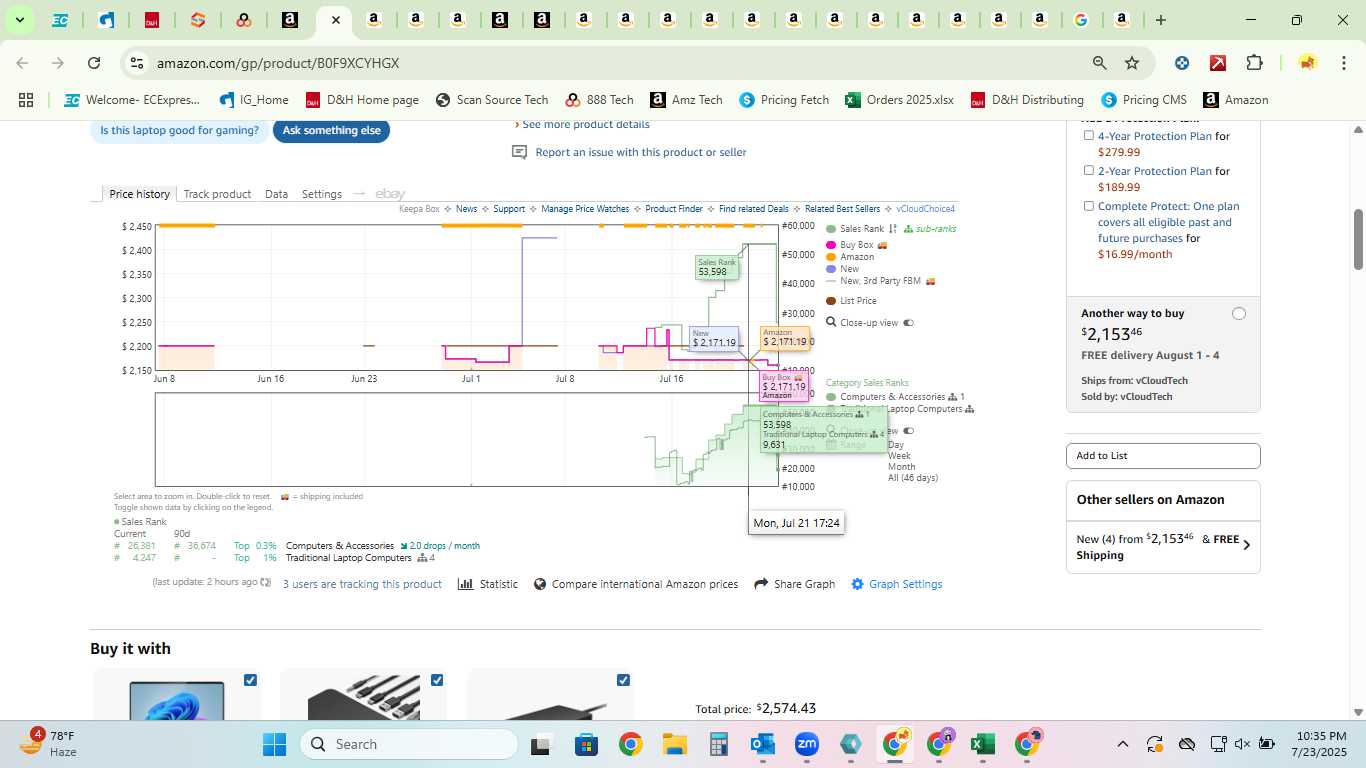Bookmark this page with the star icon
Image resolution: width=1366 pixels, height=768 pixels.
(x=1132, y=63)
